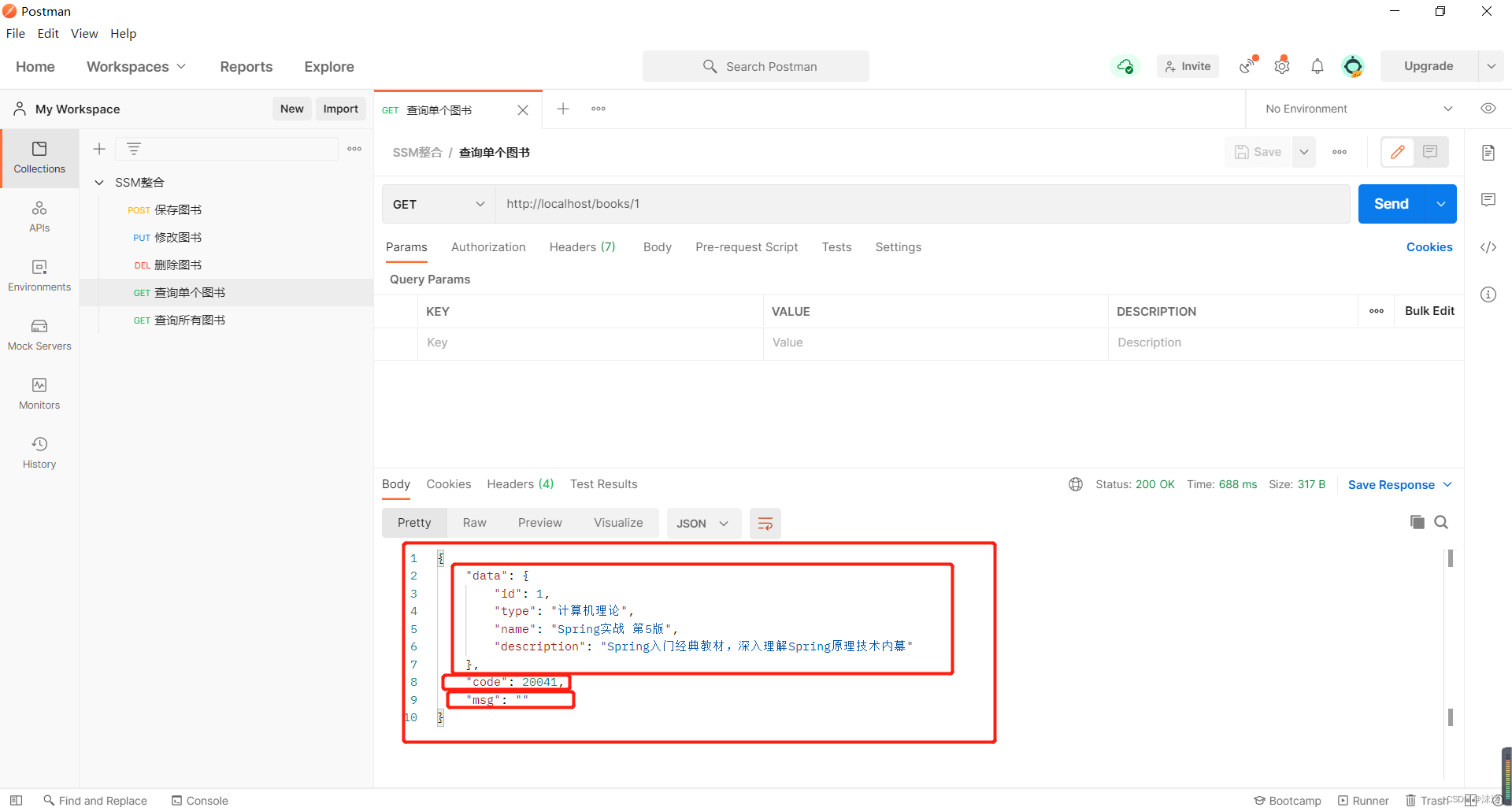The image size is (1512, 811).
Task: Switch to the Authorization tab
Action: (x=487, y=247)
